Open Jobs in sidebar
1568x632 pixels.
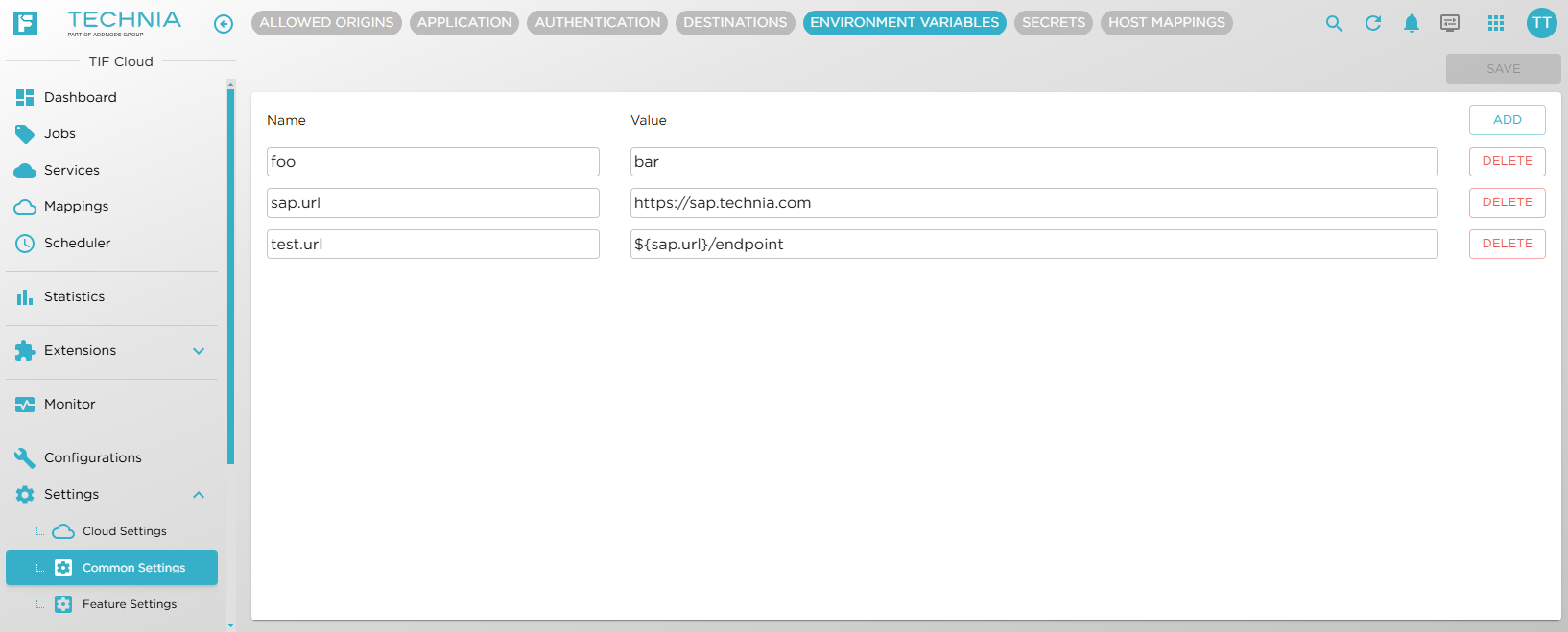click(x=111, y=133)
